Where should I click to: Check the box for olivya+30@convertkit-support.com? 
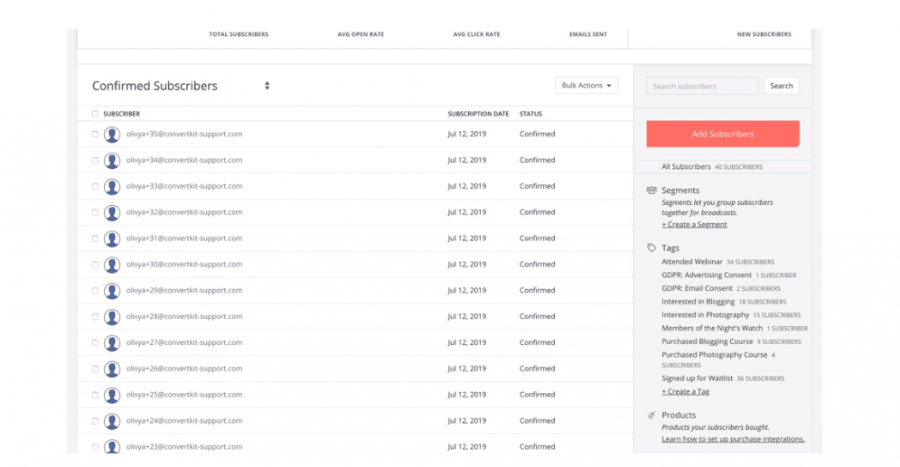(95, 264)
